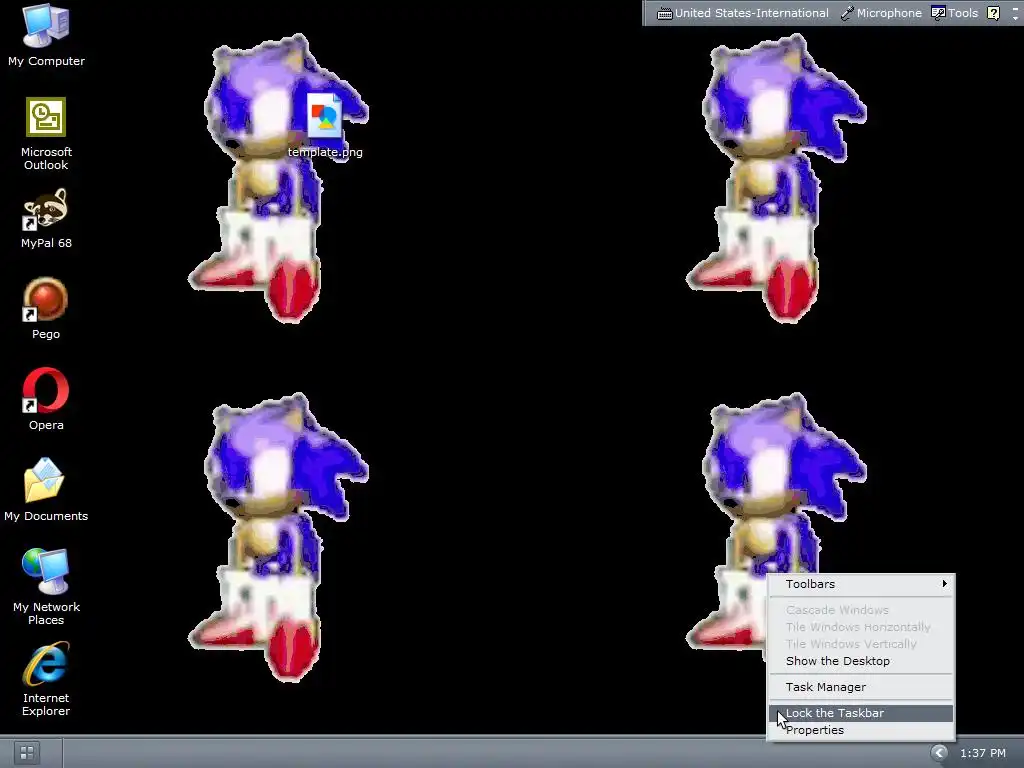Toggle Lock the Taskbar option
Viewport: 1024px width, 768px height.
tap(861, 713)
